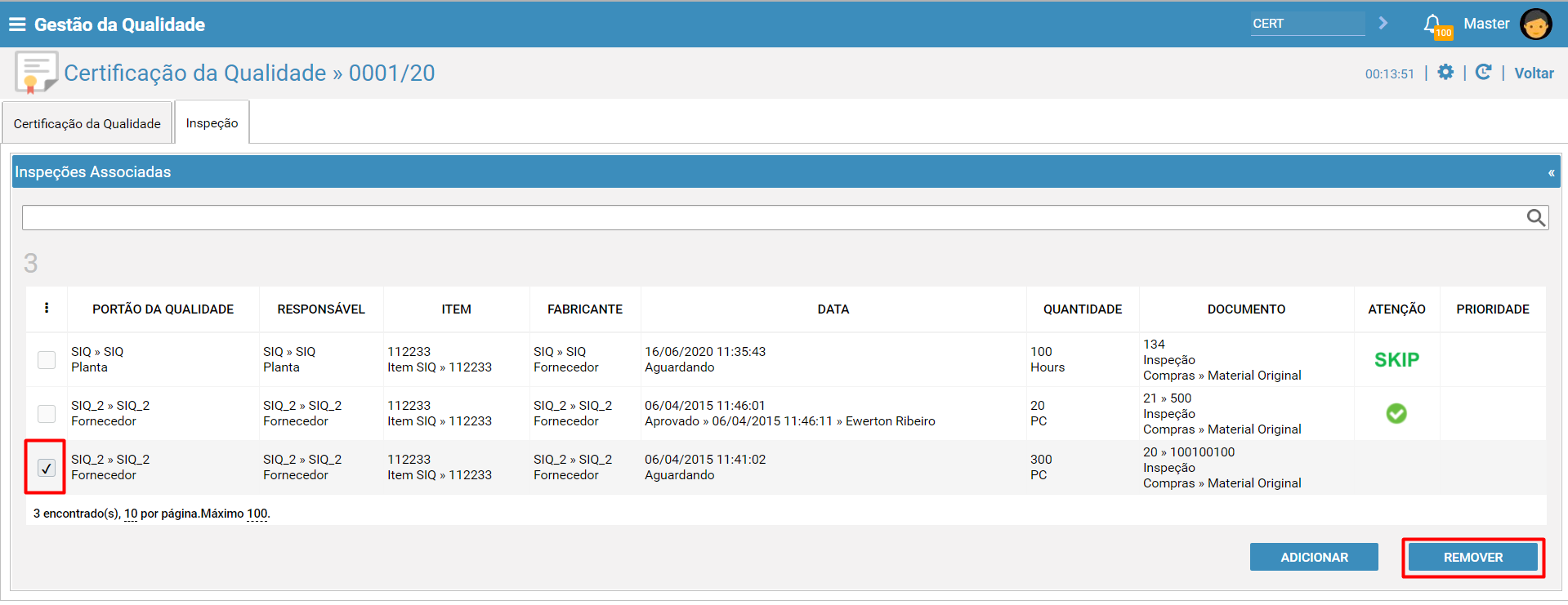This screenshot has height=605, width=1568.
Task: Sort by ITEM column header
Action: click(x=456, y=309)
